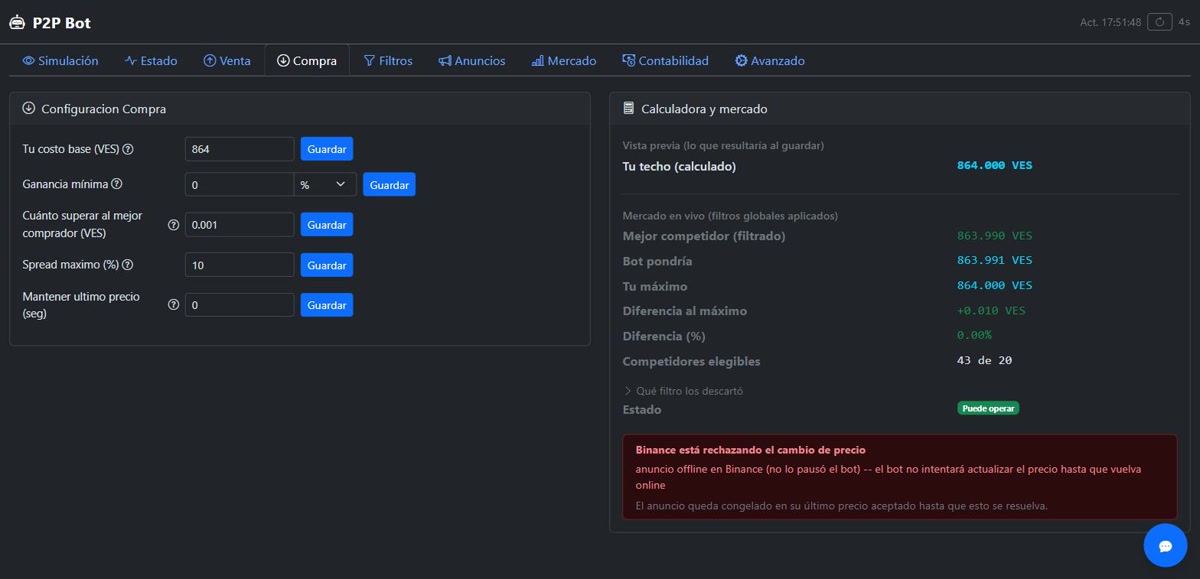1200x579 pixels.
Task: Click the Puede operar status badge
Action: coord(988,408)
